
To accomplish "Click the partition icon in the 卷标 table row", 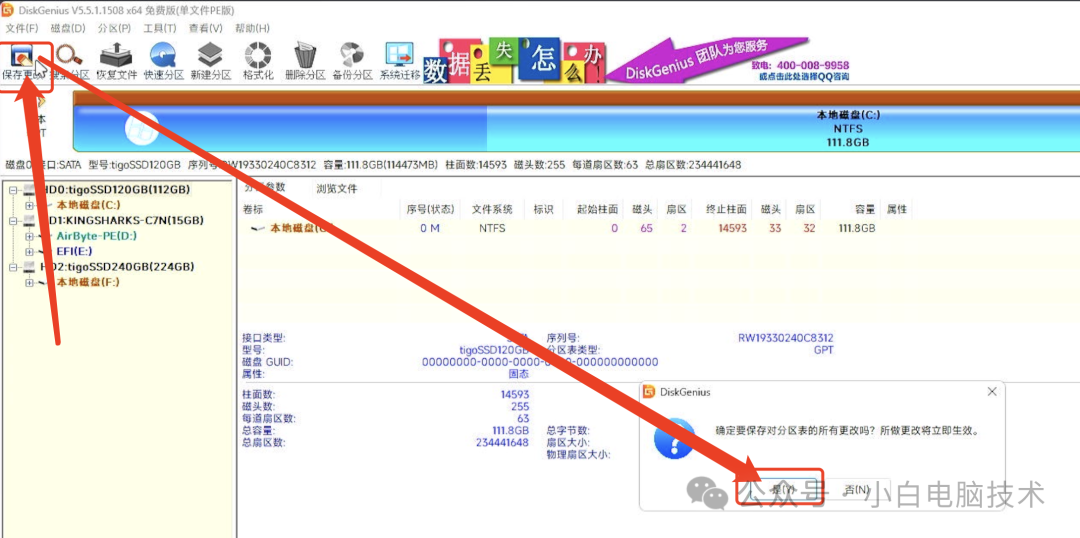I will click(x=258, y=228).
